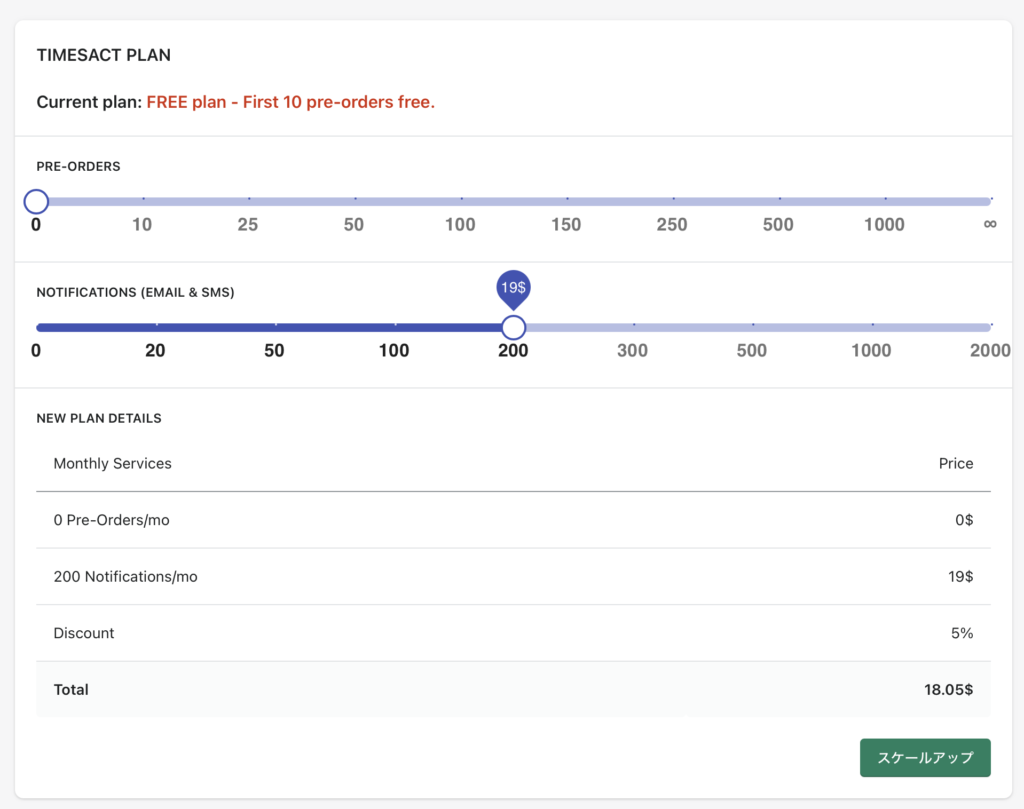This screenshot has width=1024, height=809.
Task: Click the Current plan: label
Action: click(x=89, y=102)
